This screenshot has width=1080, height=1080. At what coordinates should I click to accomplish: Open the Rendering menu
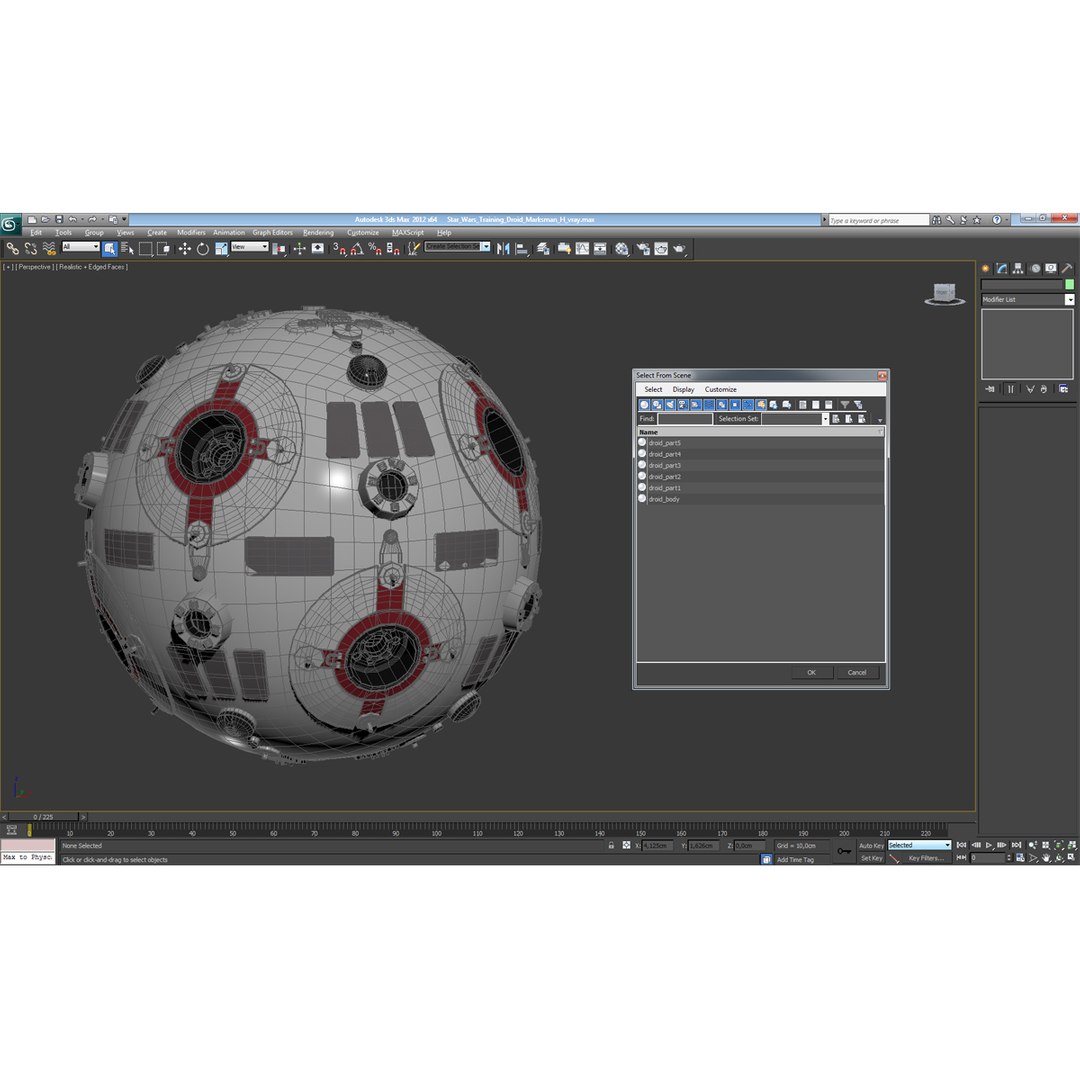[318, 233]
